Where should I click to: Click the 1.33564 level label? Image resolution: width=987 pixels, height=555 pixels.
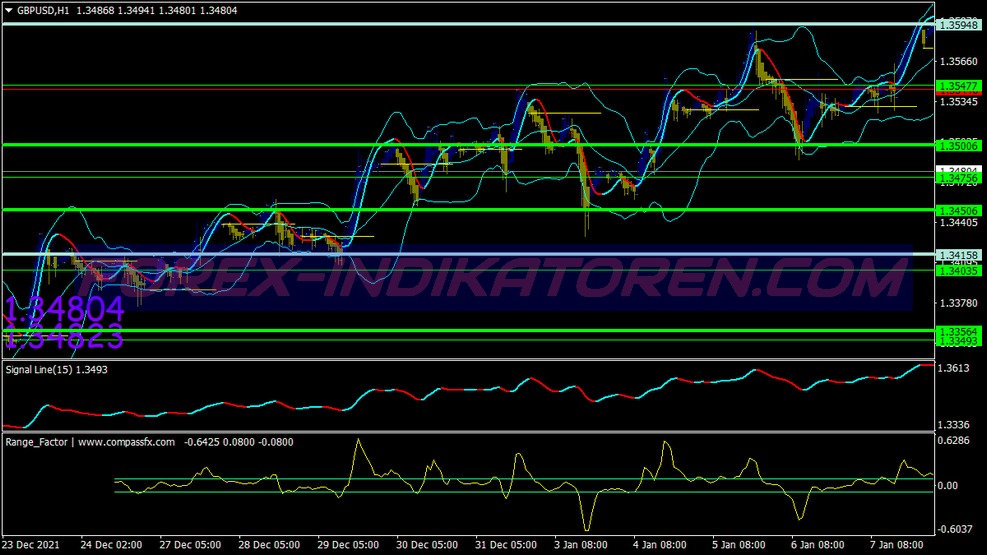coord(959,332)
